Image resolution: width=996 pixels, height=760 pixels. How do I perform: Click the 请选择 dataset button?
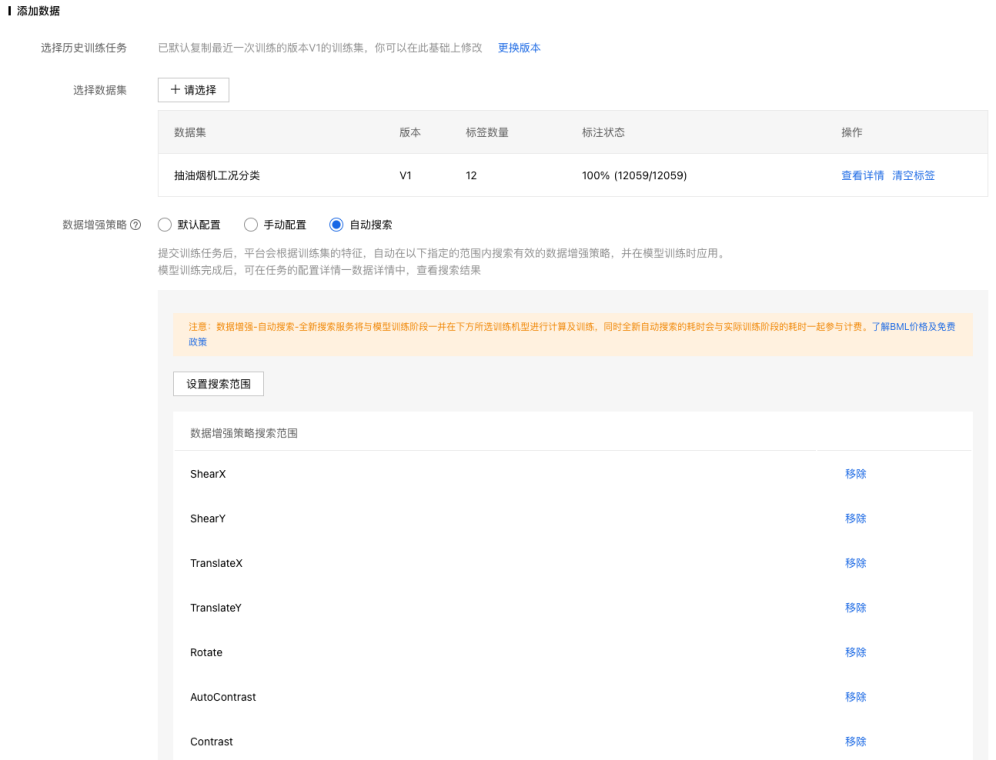[194, 90]
